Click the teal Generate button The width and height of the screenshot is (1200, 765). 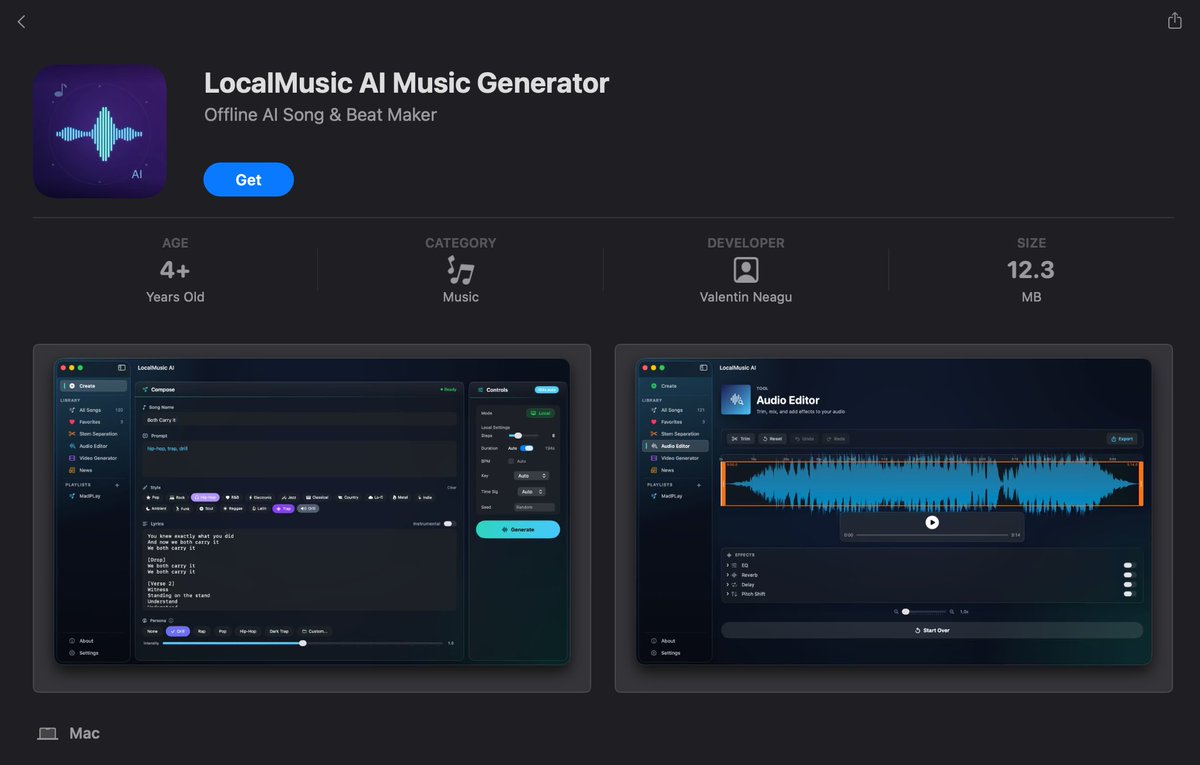(x=518, y=530)
